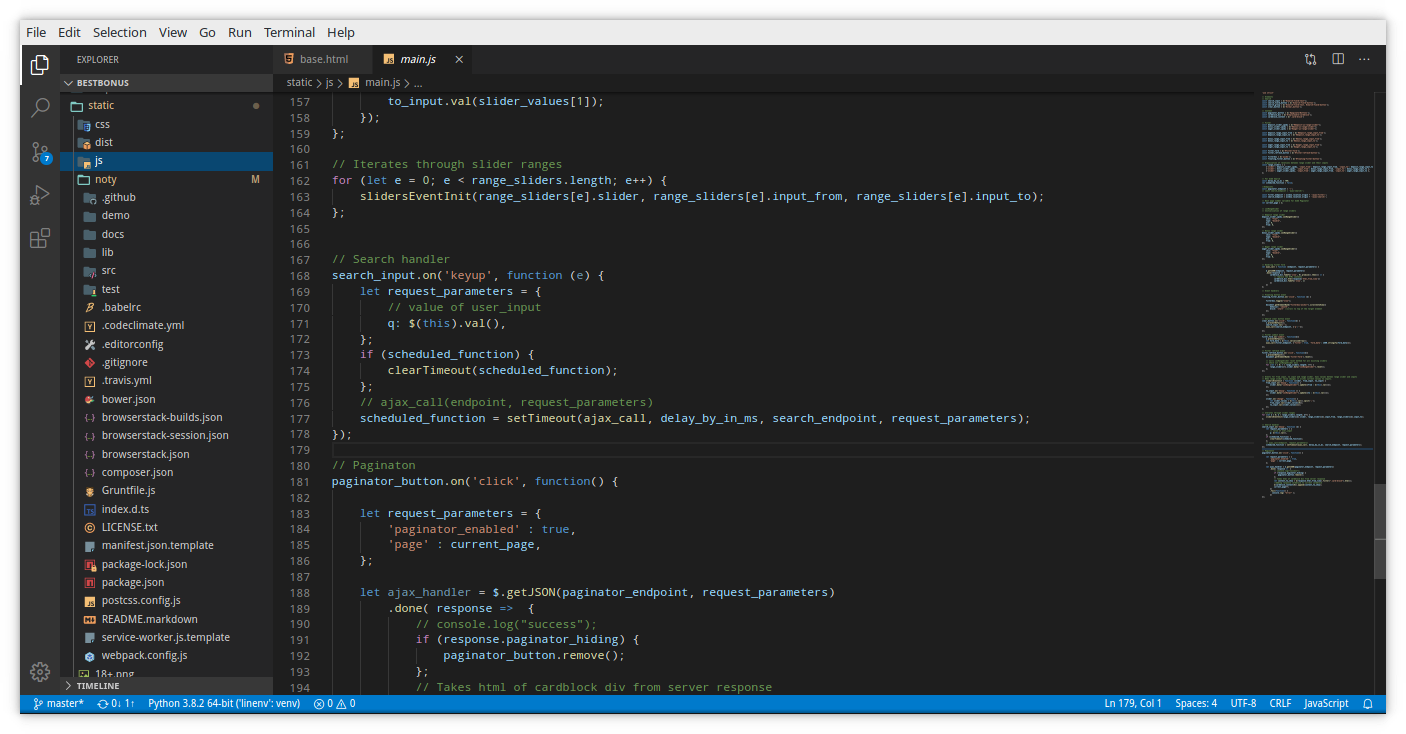Image resolution: width=1406 pixels, height=734 pixels.
Task: Open the webpack.config.js file
Action: 144,656
